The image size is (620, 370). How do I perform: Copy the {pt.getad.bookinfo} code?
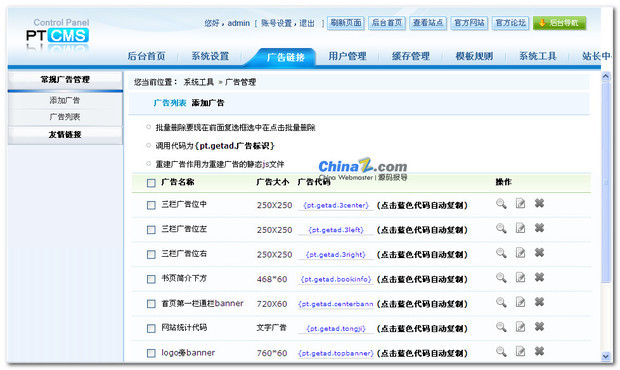pyautogui.click(x=336, y=279)
